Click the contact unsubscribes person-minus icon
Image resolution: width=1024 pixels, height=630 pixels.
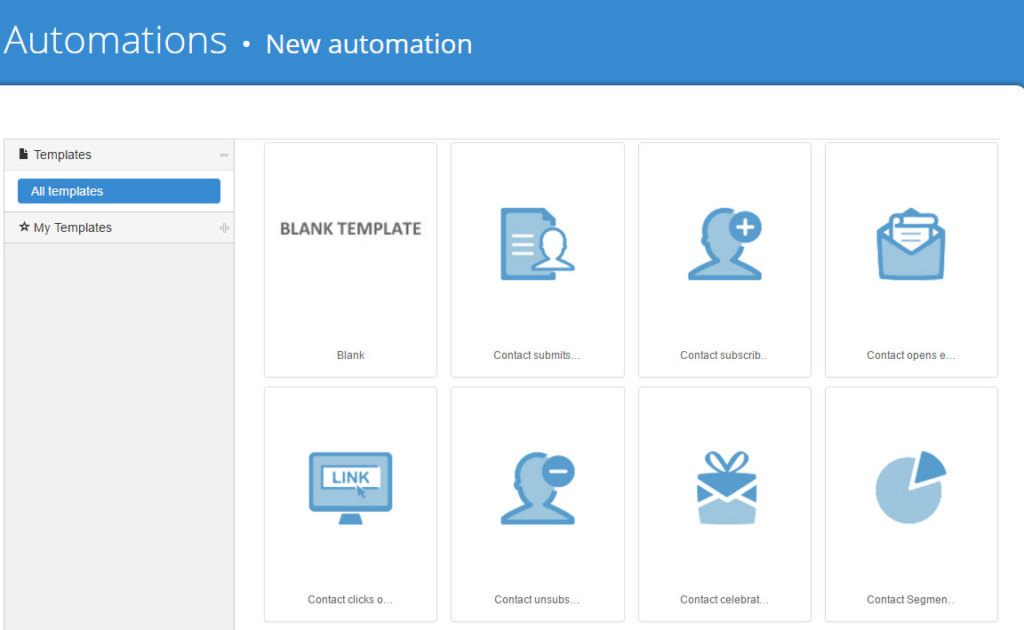coord(537,487)
